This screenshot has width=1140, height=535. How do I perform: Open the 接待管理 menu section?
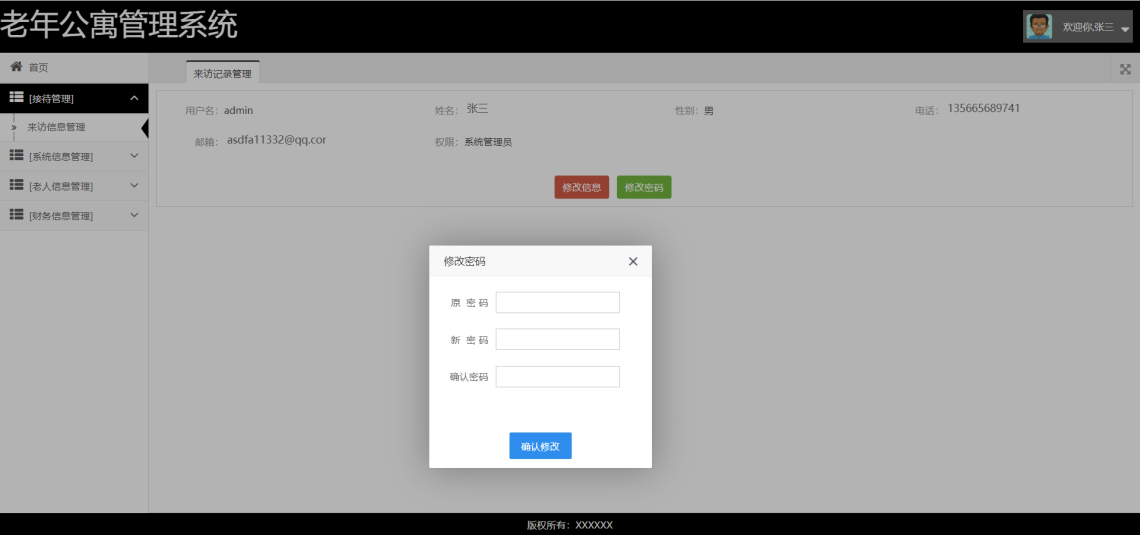pyautogui.click(x=74, y=98)
